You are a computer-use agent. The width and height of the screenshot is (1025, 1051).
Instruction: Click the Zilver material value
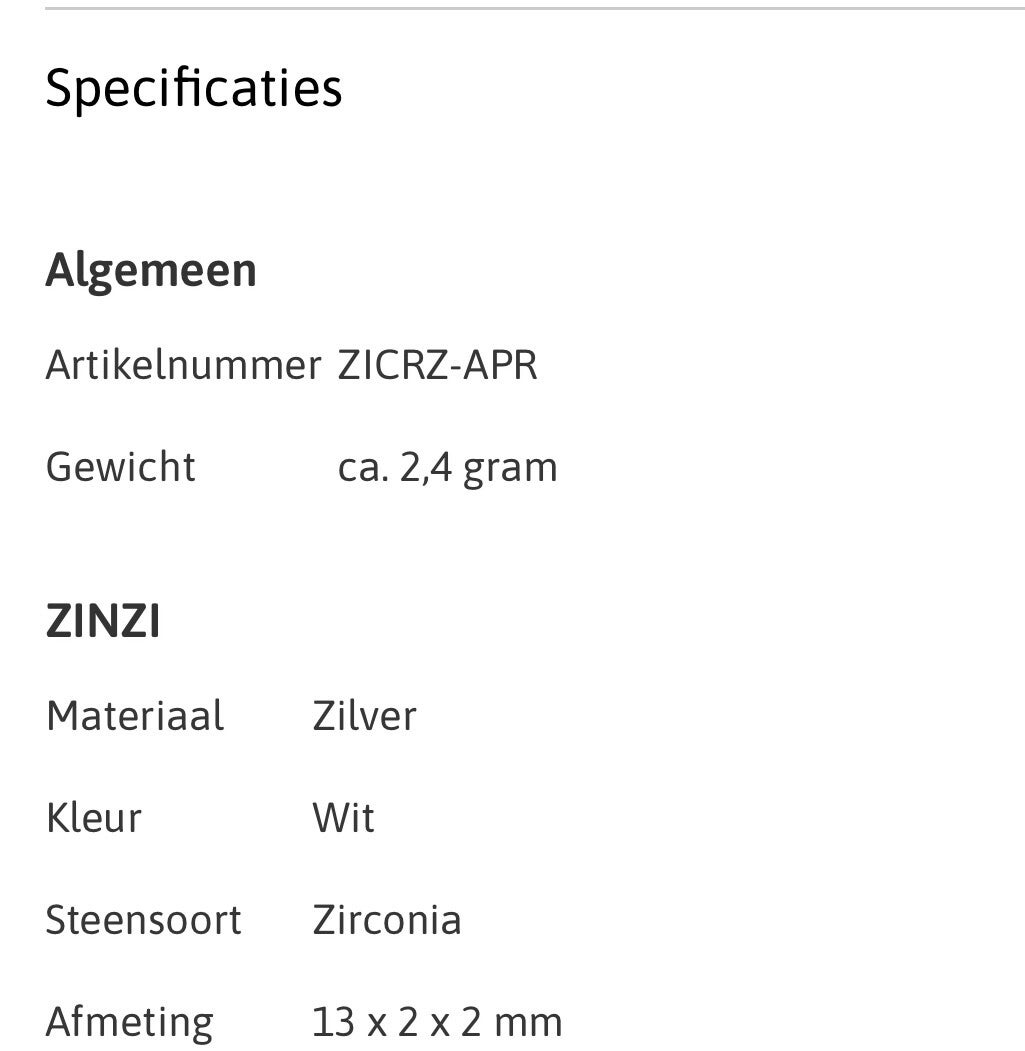coord(364,716)
